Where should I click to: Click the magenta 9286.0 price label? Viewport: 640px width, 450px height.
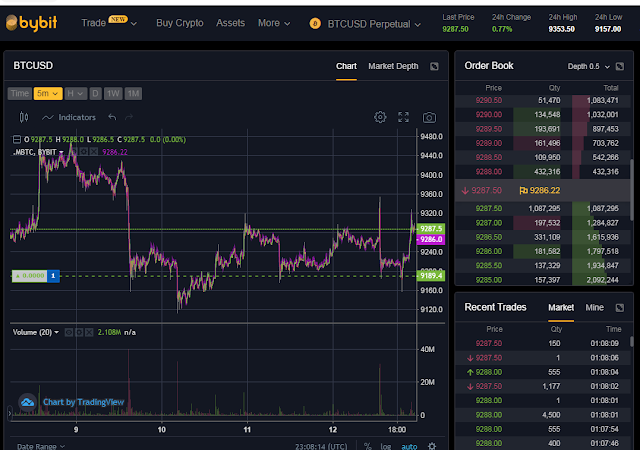[x=431, y=239]
